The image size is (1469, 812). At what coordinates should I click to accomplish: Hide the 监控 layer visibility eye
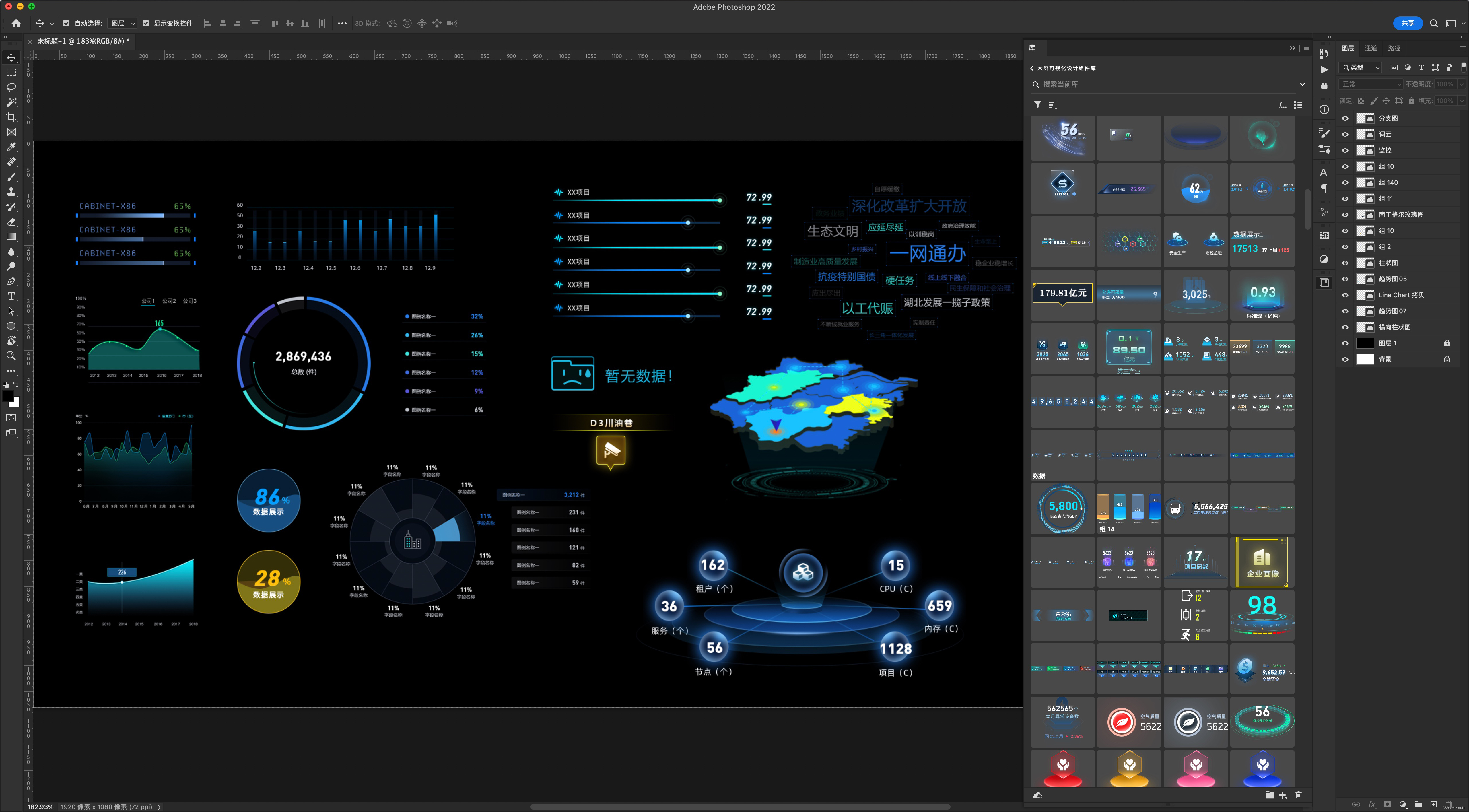click(x=1345, y=151)
